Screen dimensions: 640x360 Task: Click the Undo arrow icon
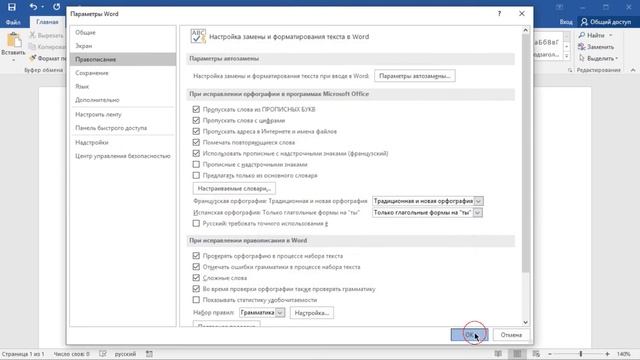(33, 7)
